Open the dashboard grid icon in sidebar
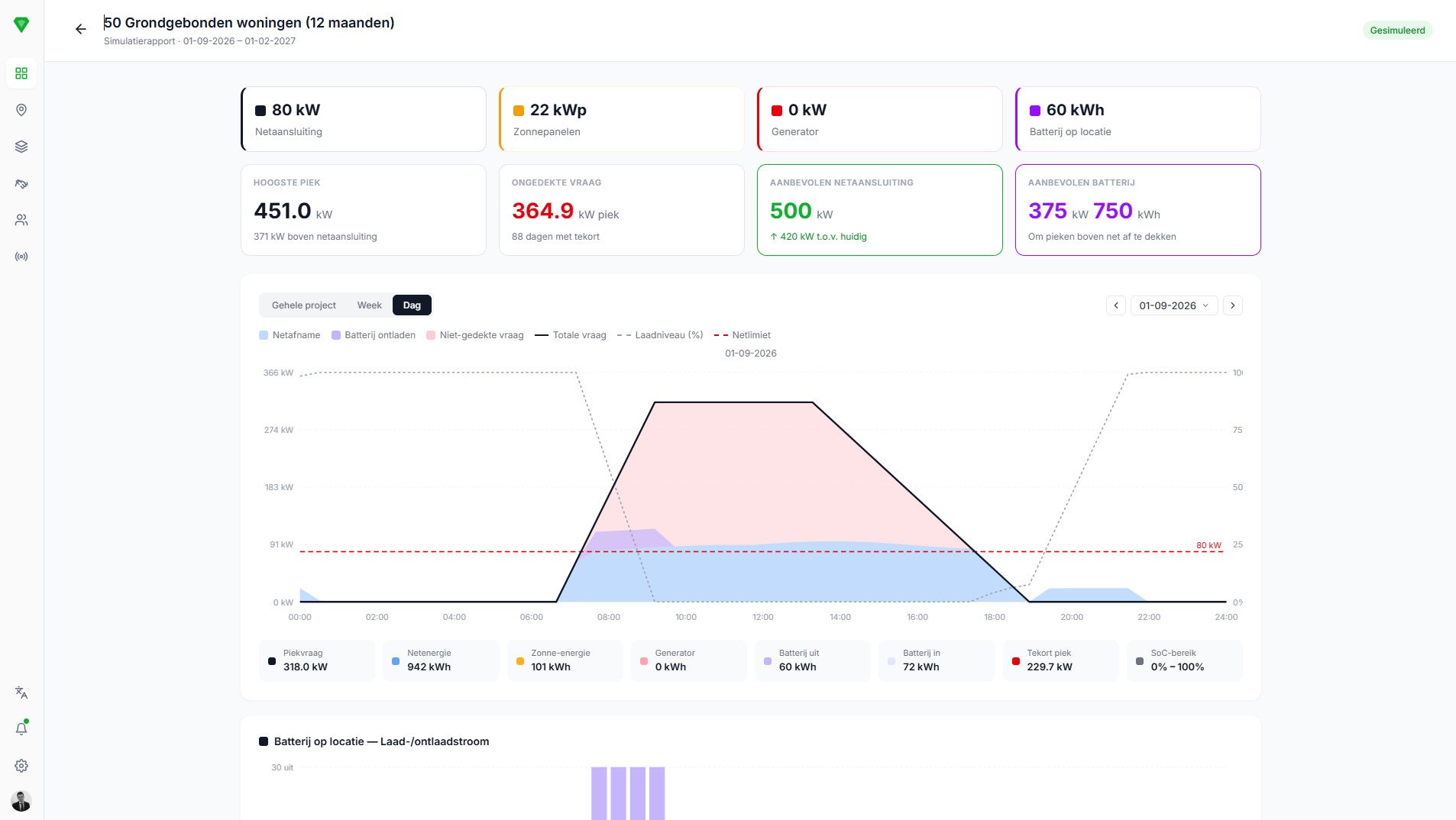This screenshot has width=1456, height=820. [x=21, y=73]
